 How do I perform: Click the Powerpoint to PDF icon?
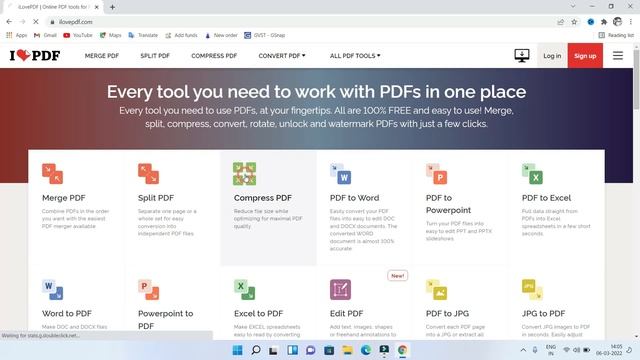point(148,289)
